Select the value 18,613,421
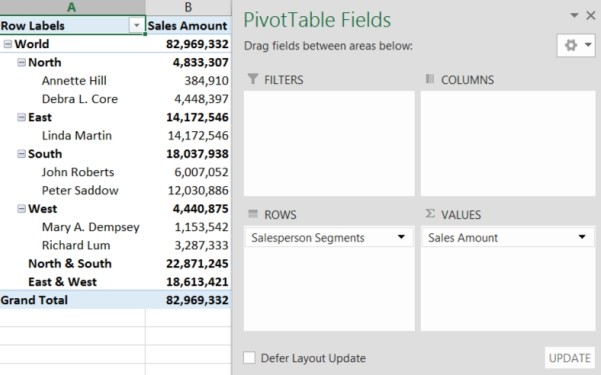 click(x=197, y=282)
